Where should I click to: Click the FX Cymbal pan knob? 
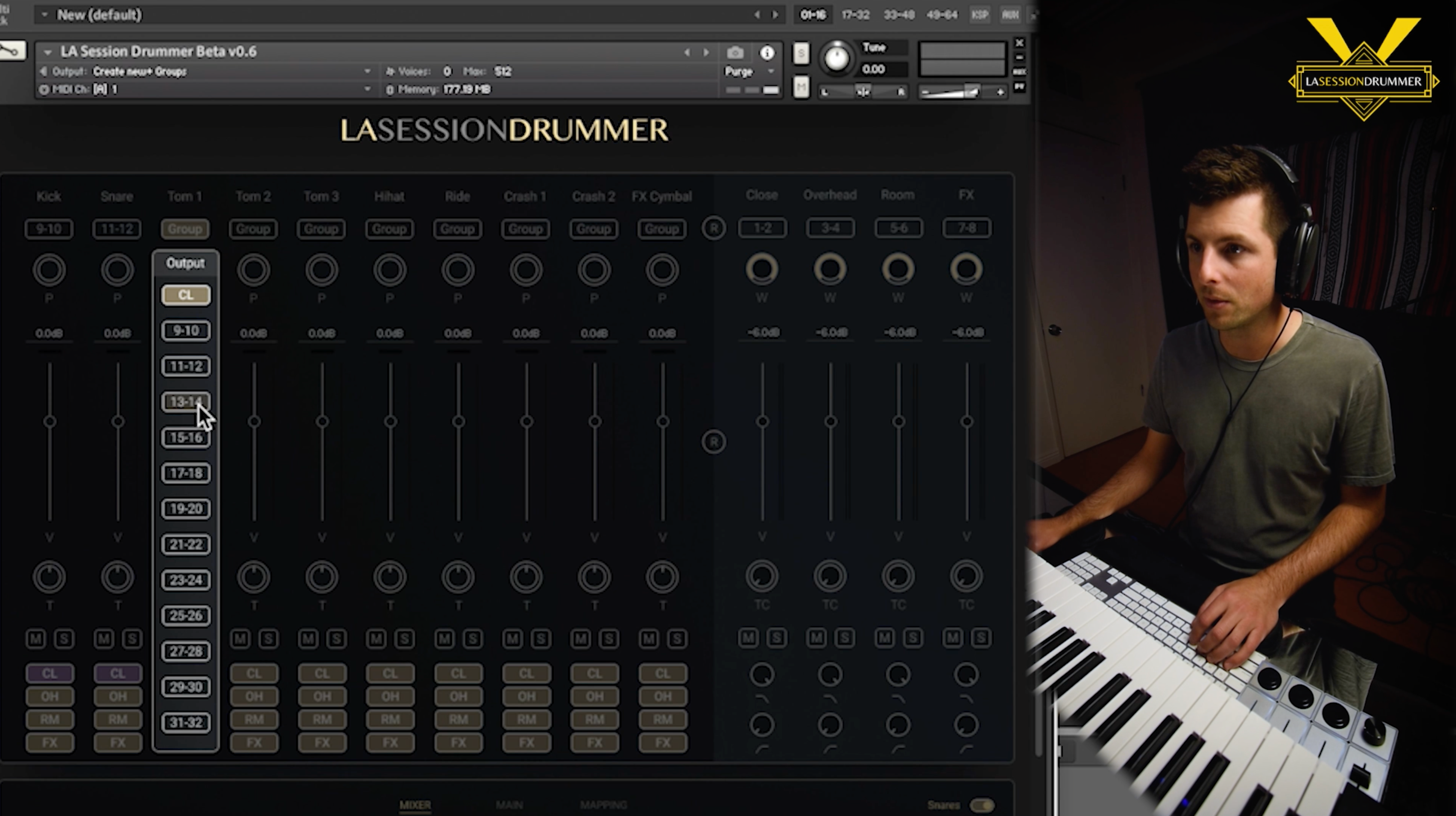[x=662, y=270]
